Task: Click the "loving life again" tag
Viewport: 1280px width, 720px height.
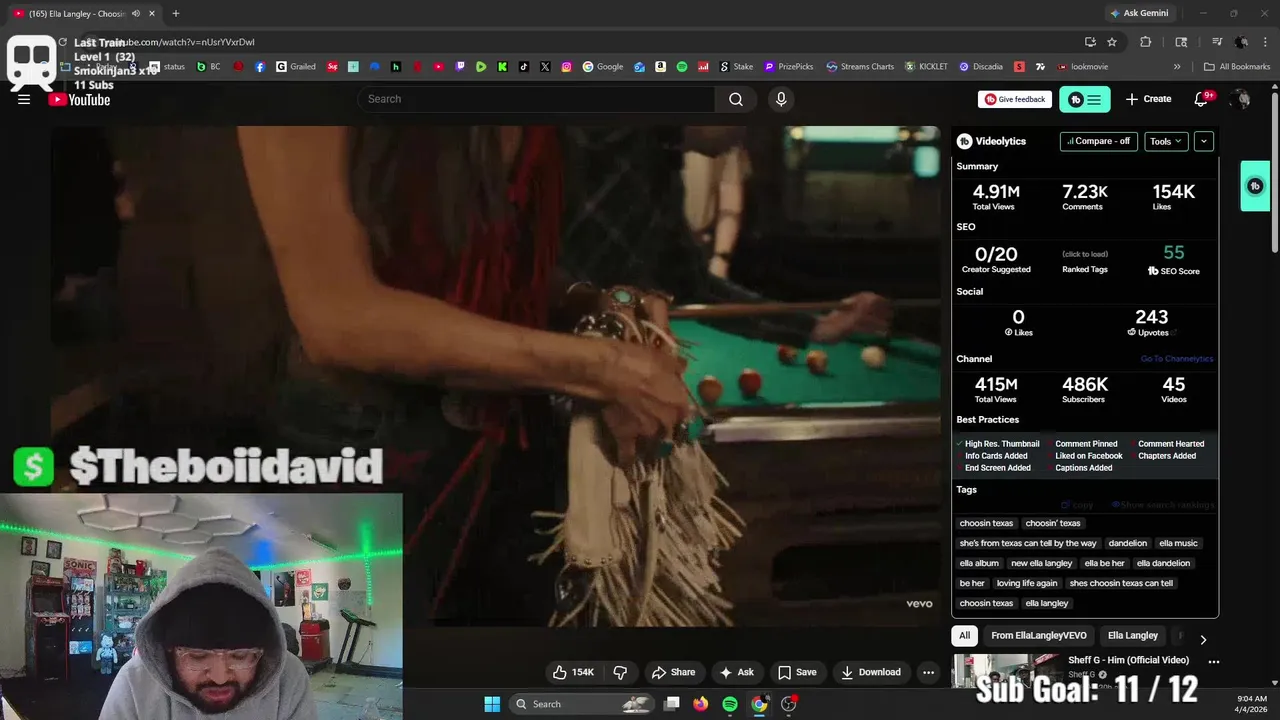Action: 1027,583
